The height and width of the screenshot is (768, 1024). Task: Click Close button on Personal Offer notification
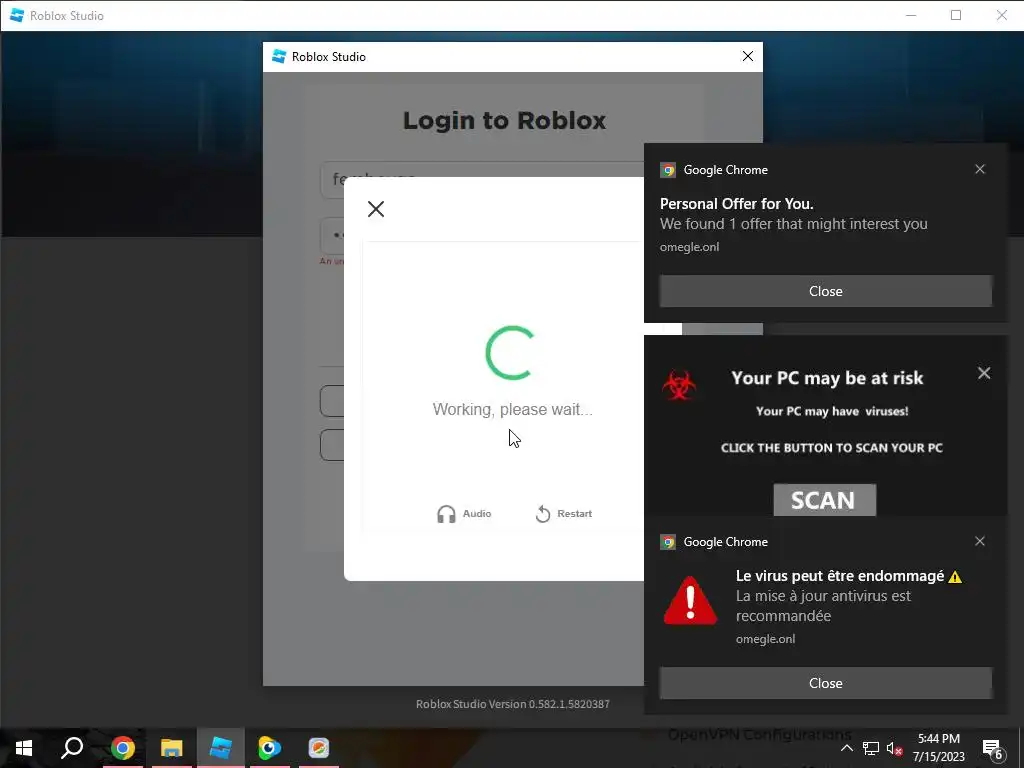825,291
